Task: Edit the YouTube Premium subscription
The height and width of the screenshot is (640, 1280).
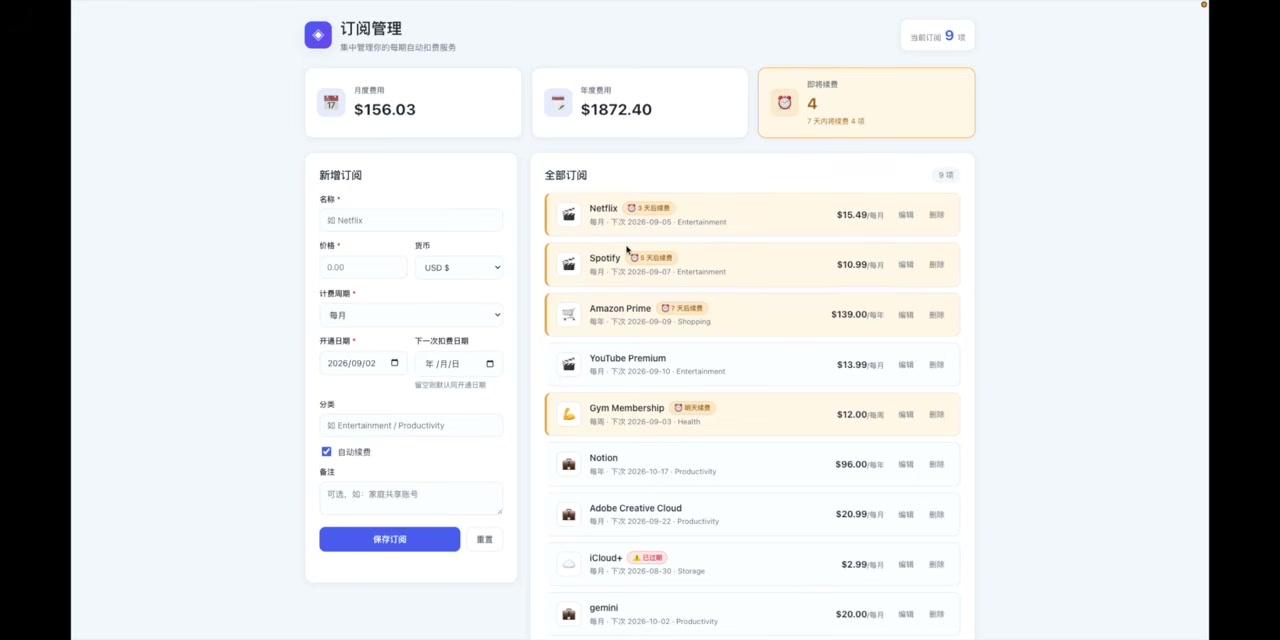Action: [x=906, y=365]
